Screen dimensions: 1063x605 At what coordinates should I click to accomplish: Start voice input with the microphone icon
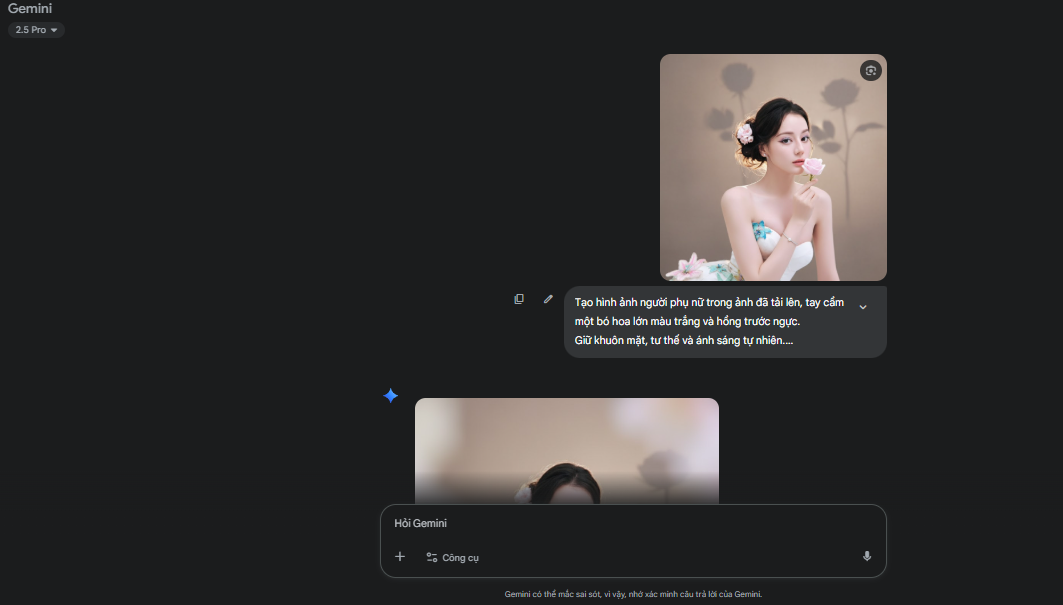point(866,557)
